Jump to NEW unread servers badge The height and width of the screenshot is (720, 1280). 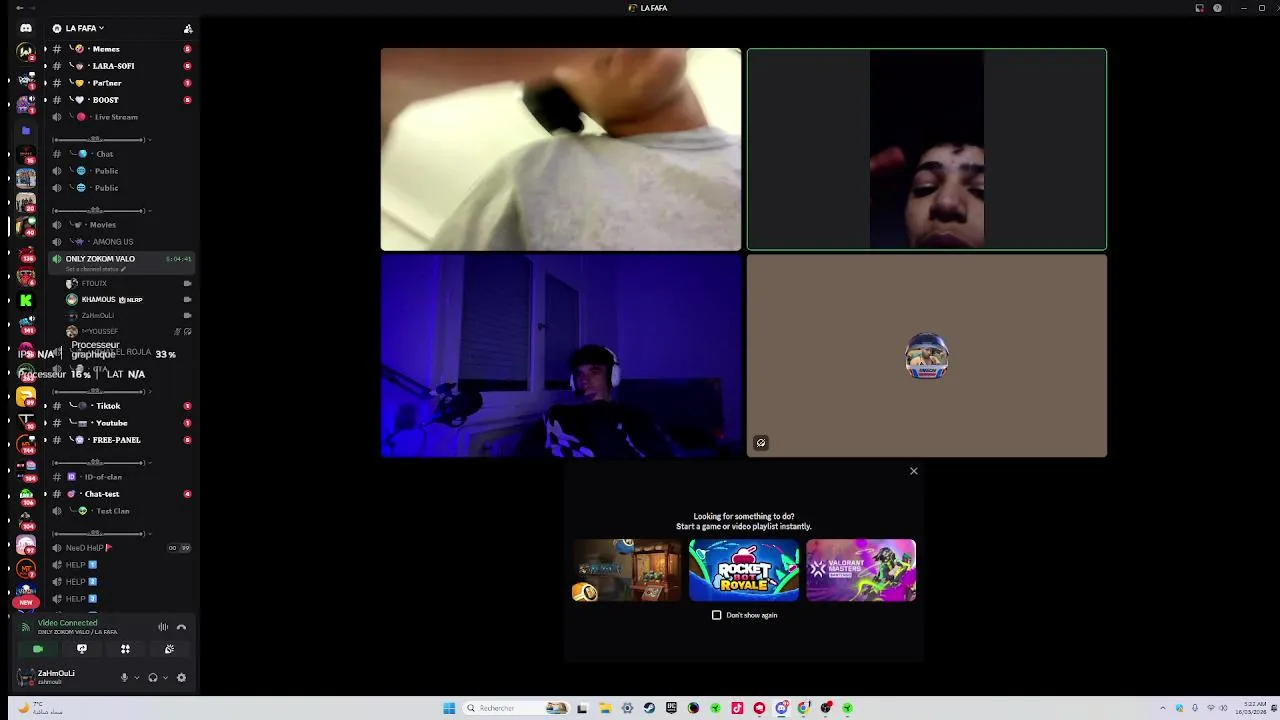tap(26, 602)
